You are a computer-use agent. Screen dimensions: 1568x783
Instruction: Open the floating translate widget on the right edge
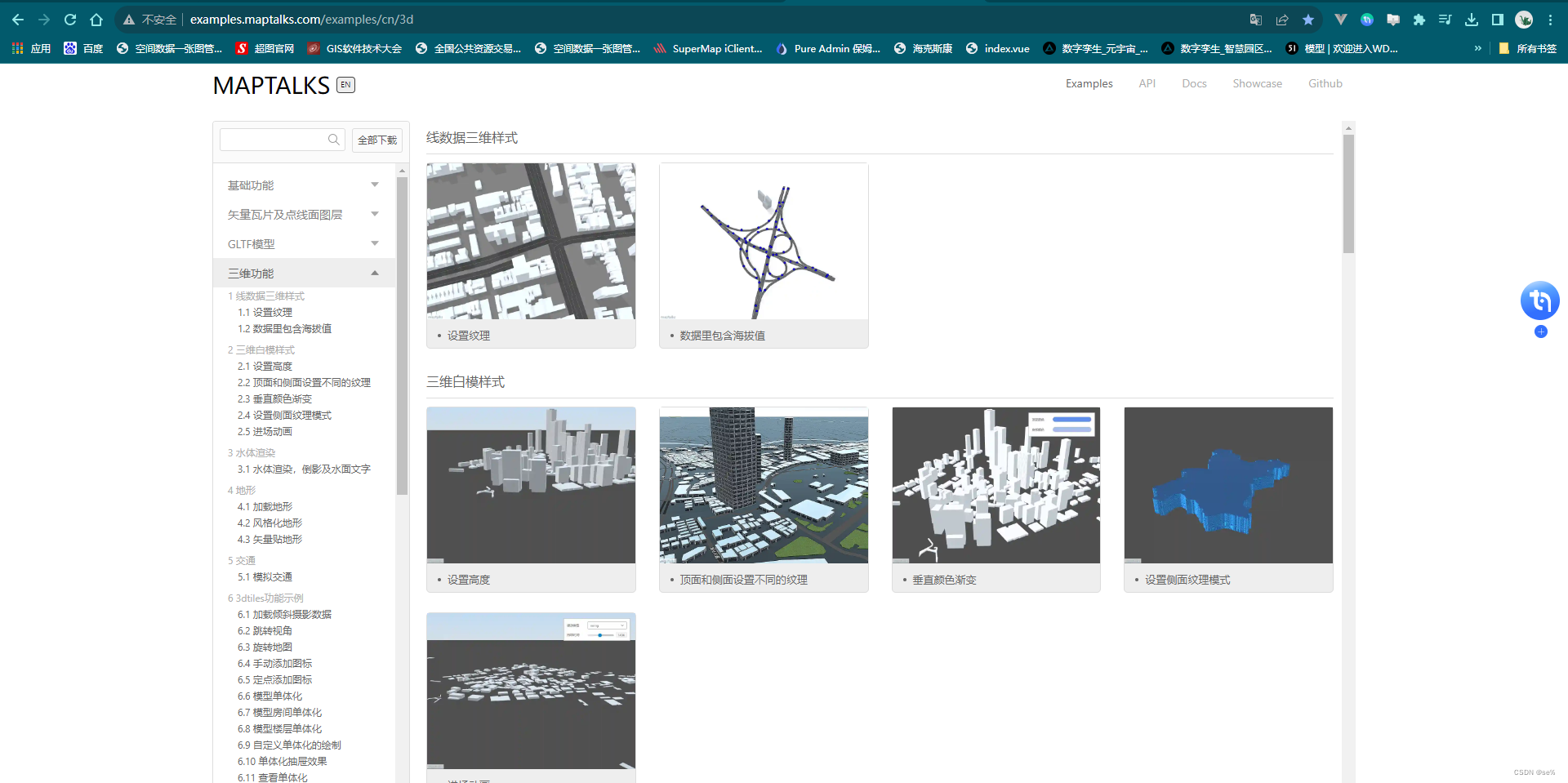click(x=1541, y=300)
